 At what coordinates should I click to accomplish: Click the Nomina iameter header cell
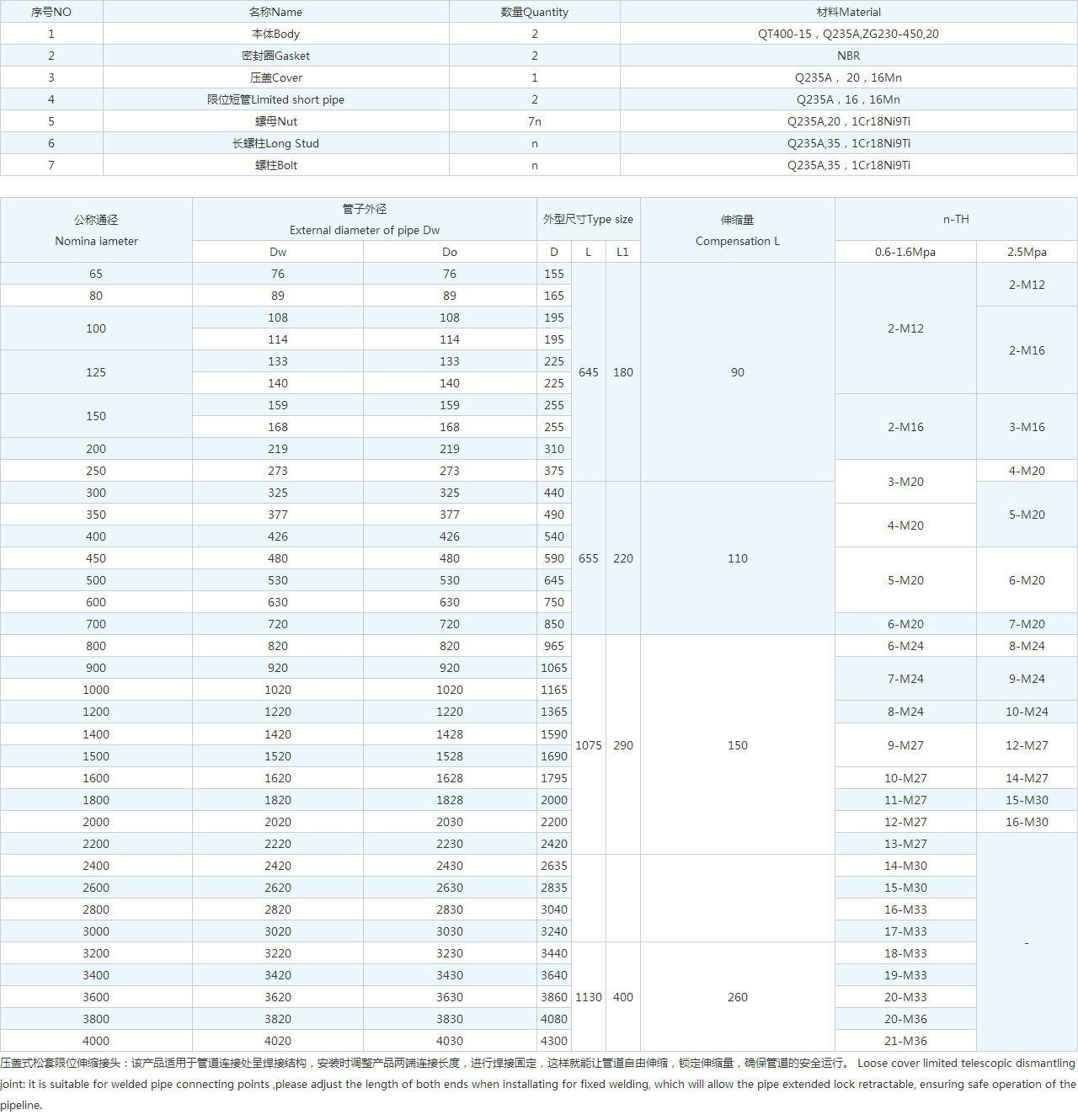point(96,230)
